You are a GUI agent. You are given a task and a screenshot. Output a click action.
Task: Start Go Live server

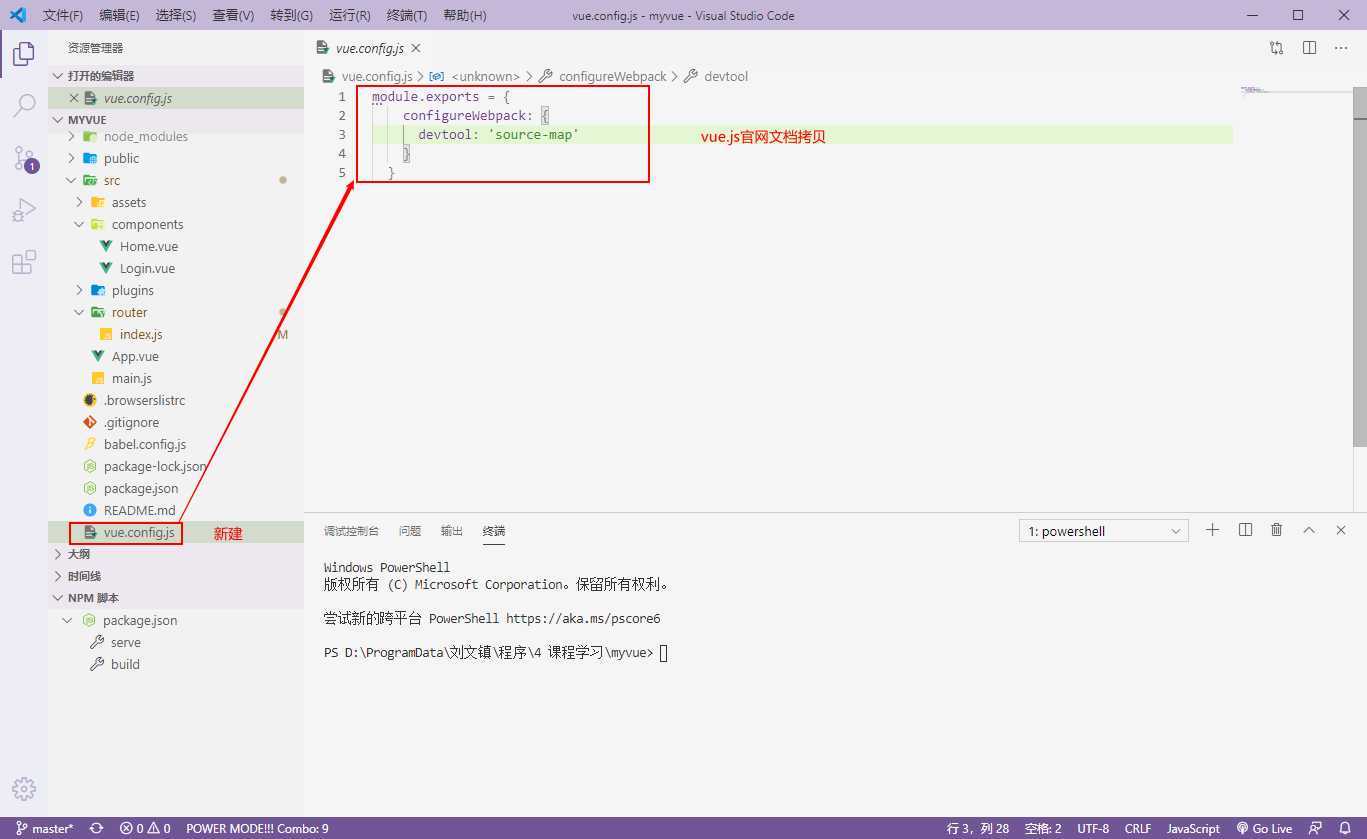pyautogui.click(x=1264, y=828)
